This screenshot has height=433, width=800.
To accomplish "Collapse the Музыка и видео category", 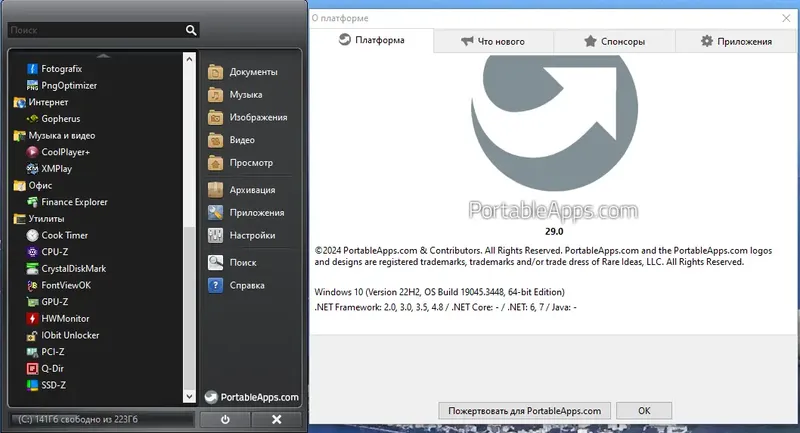I will [54, 135].
